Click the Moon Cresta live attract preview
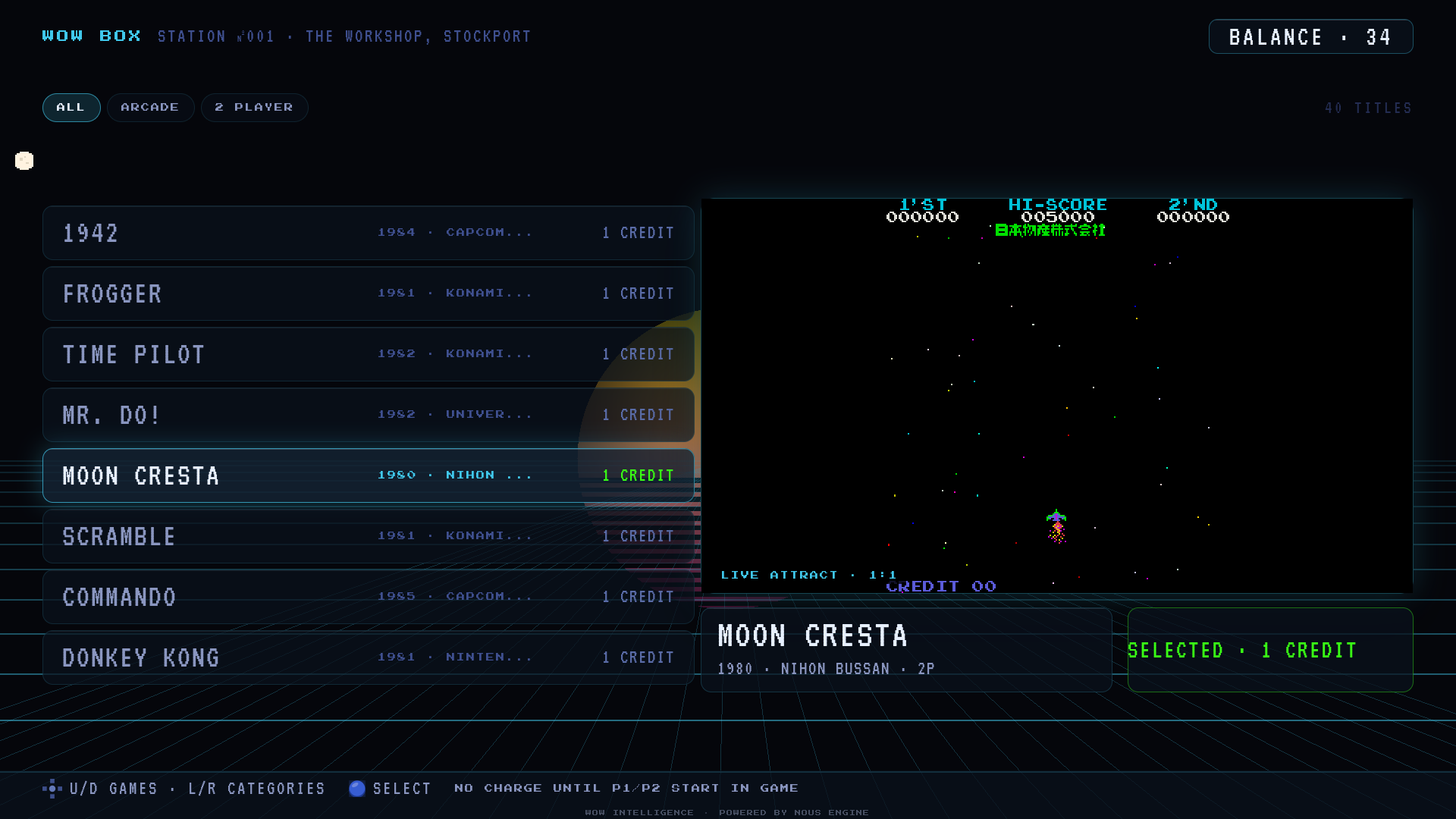The width and height of the screenshot is (1456, 819). [1057, 396]
